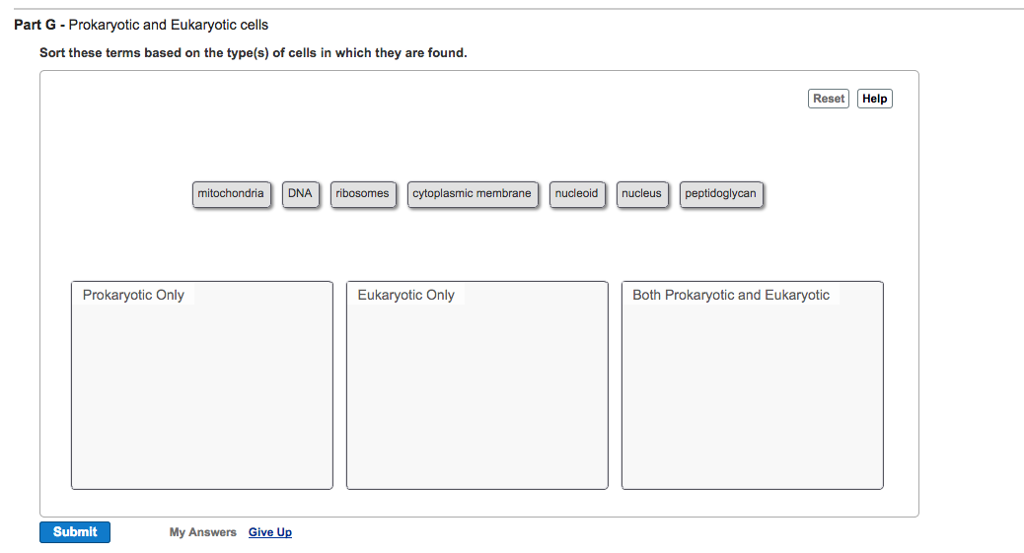The height and width of the screenshot is (553, 1024).
Task: Click empty area of the Both Prokaryotic and Eukaryotic bin
Action: [x=752, y=400]
